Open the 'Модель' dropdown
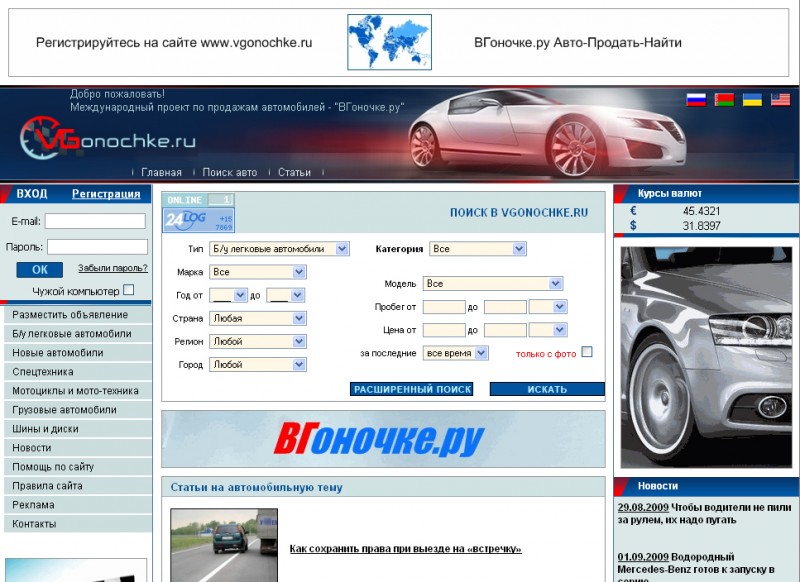The height and width of the screenshot is (582, 800). (x=495, y=284)
